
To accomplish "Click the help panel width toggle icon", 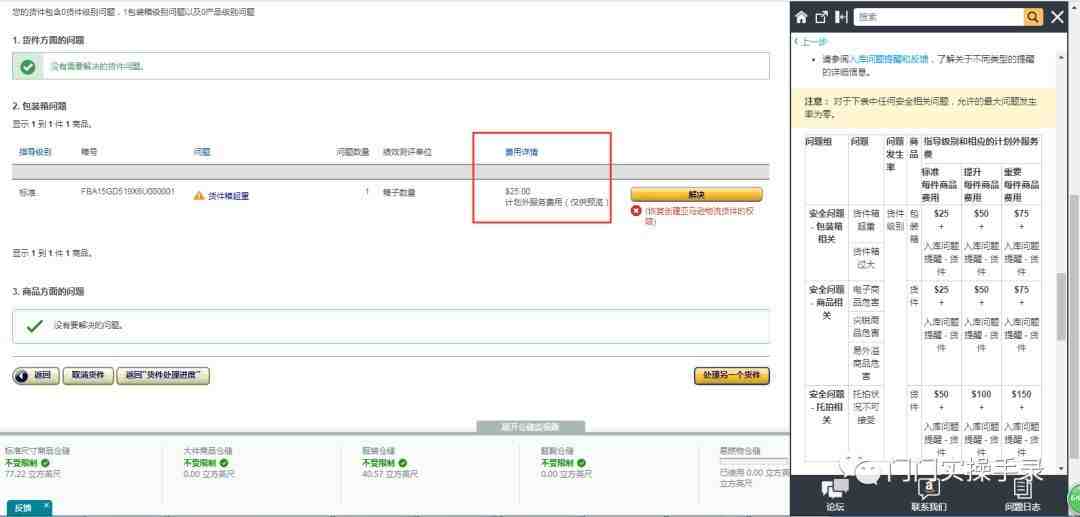I will click(x=841, y=17).
